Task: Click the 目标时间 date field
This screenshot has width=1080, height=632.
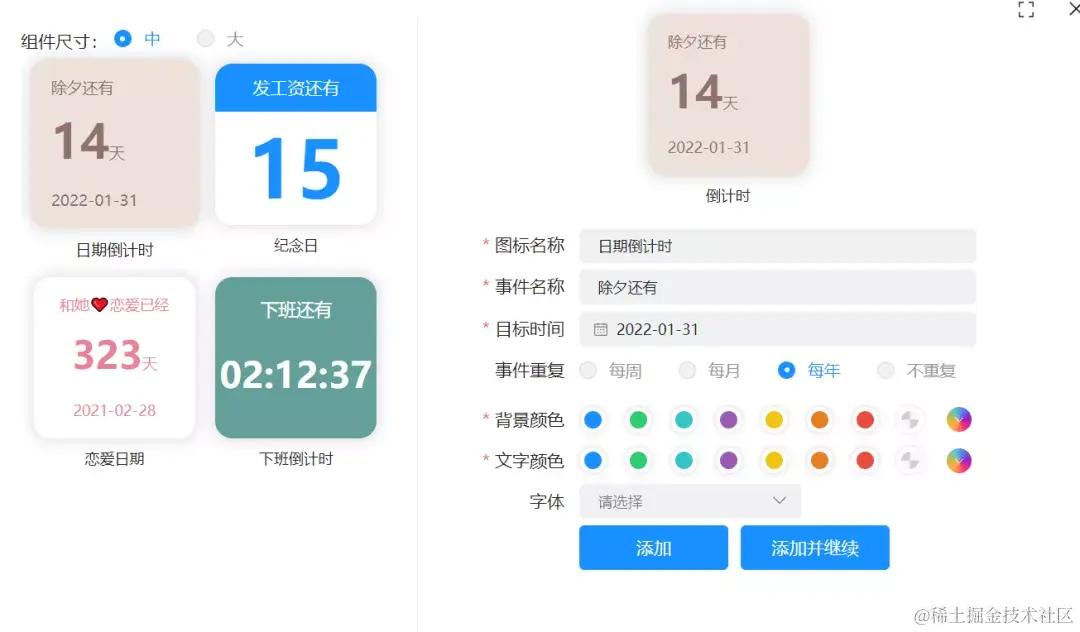Action: (778, 329)
